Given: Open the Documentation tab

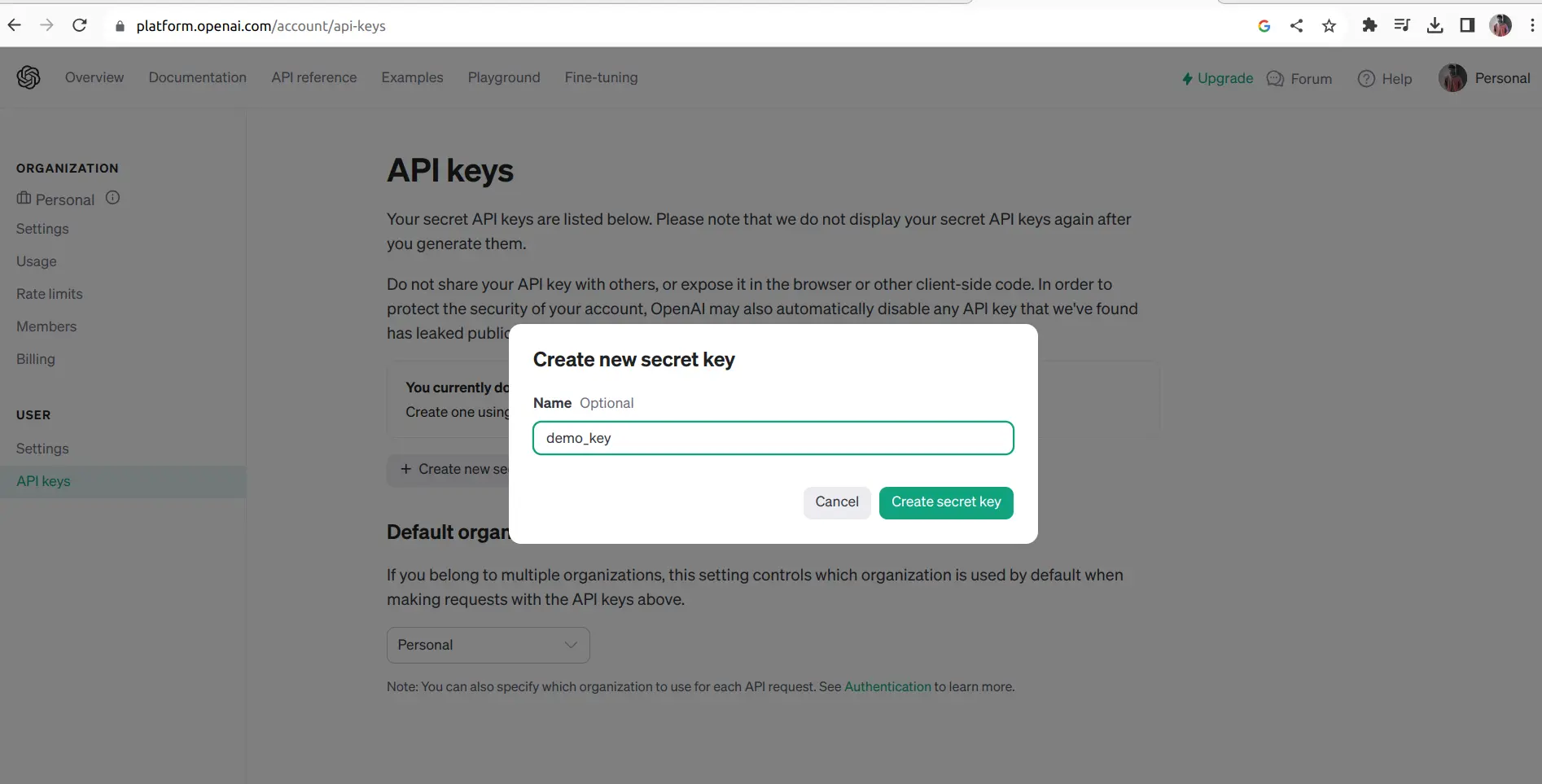Looking at the screenshot, I should [x=198, y=77].
